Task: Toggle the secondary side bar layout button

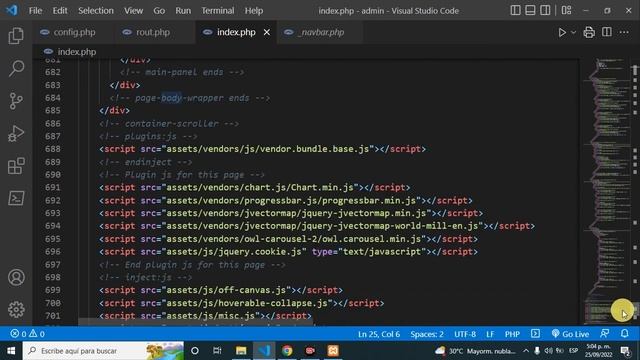Action: coord(545,10)
